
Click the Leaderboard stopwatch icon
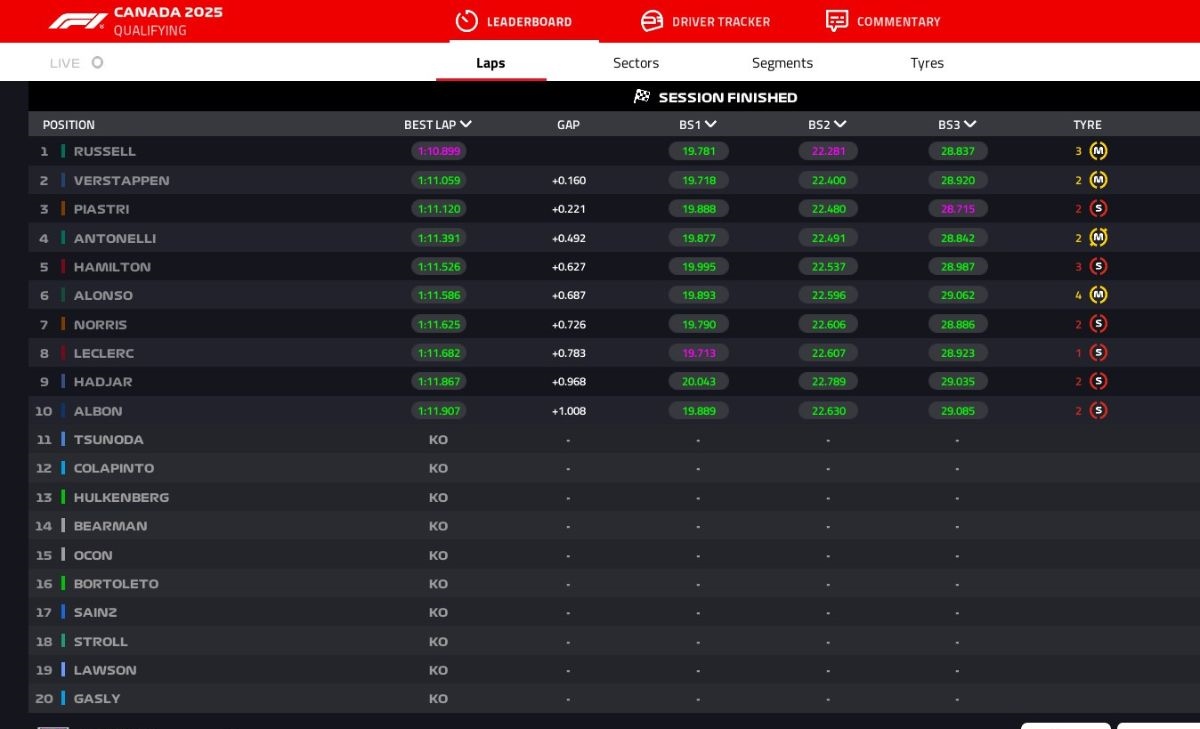pyautogui.click(x=466, y=21)
